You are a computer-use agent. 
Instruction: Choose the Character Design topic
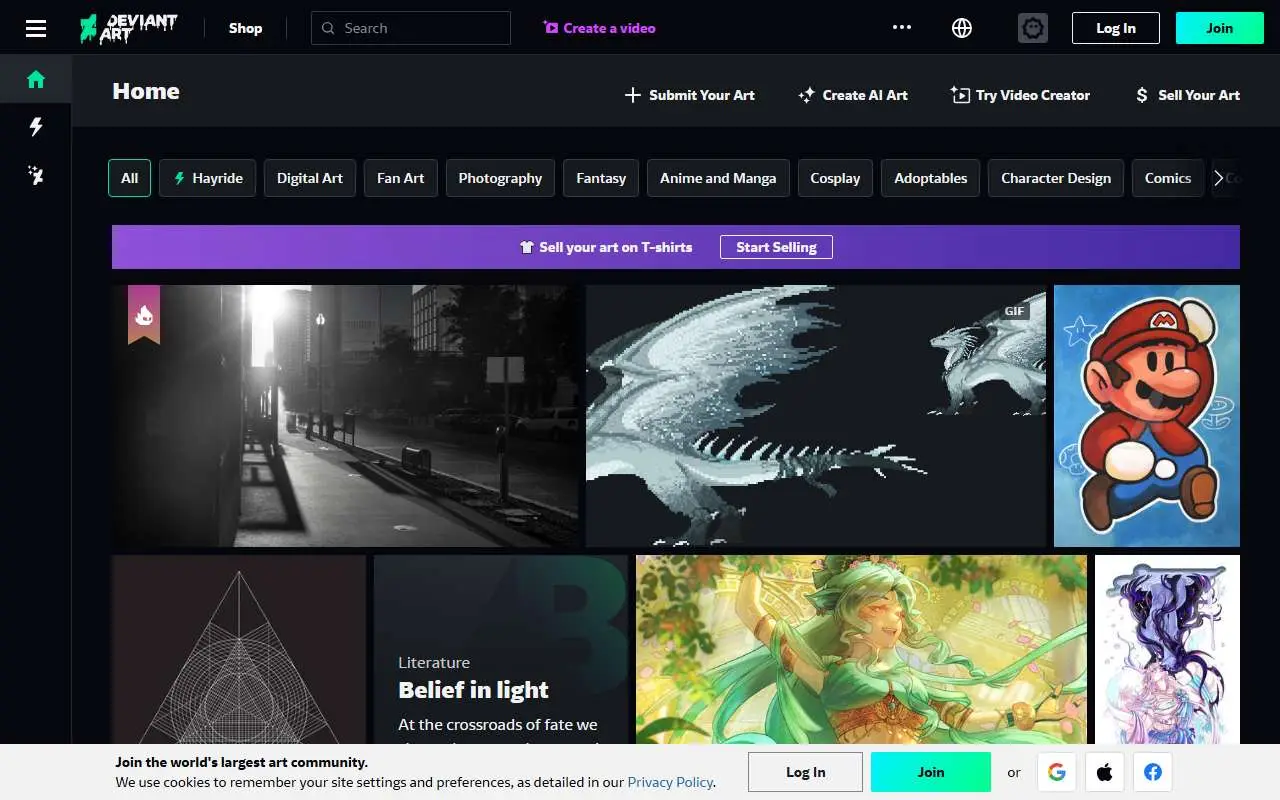click(1056, 178)
